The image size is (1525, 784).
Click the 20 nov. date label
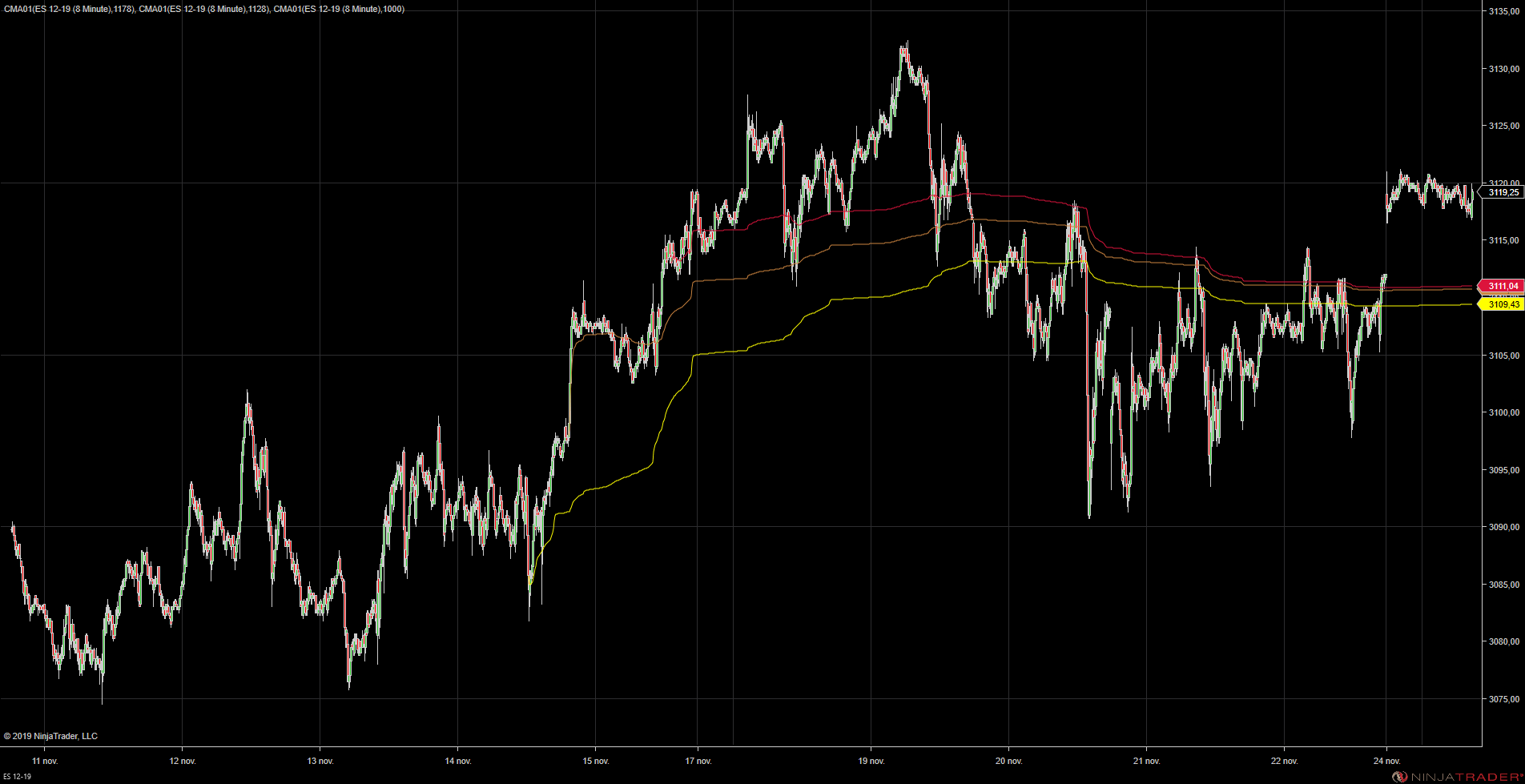point(1009,761)
